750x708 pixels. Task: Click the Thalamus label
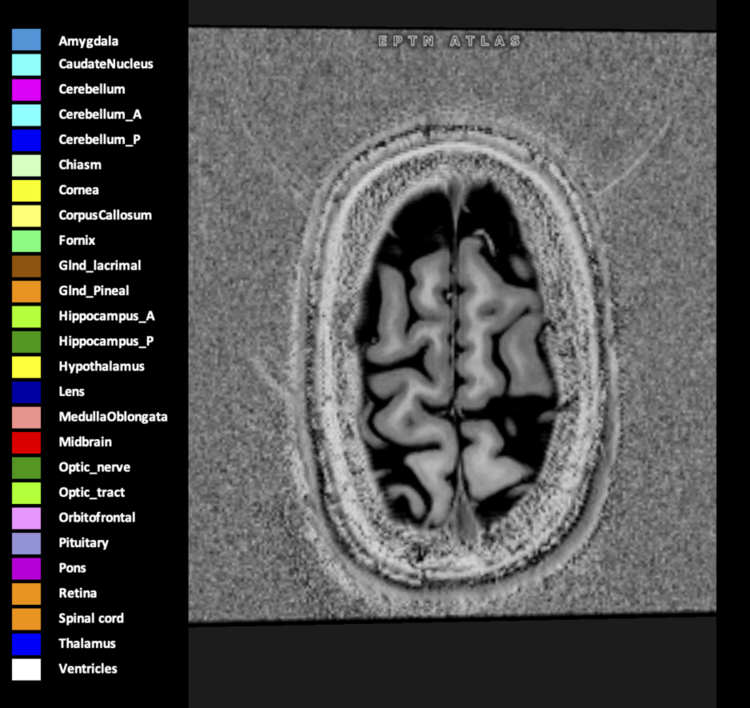[87, 644]
